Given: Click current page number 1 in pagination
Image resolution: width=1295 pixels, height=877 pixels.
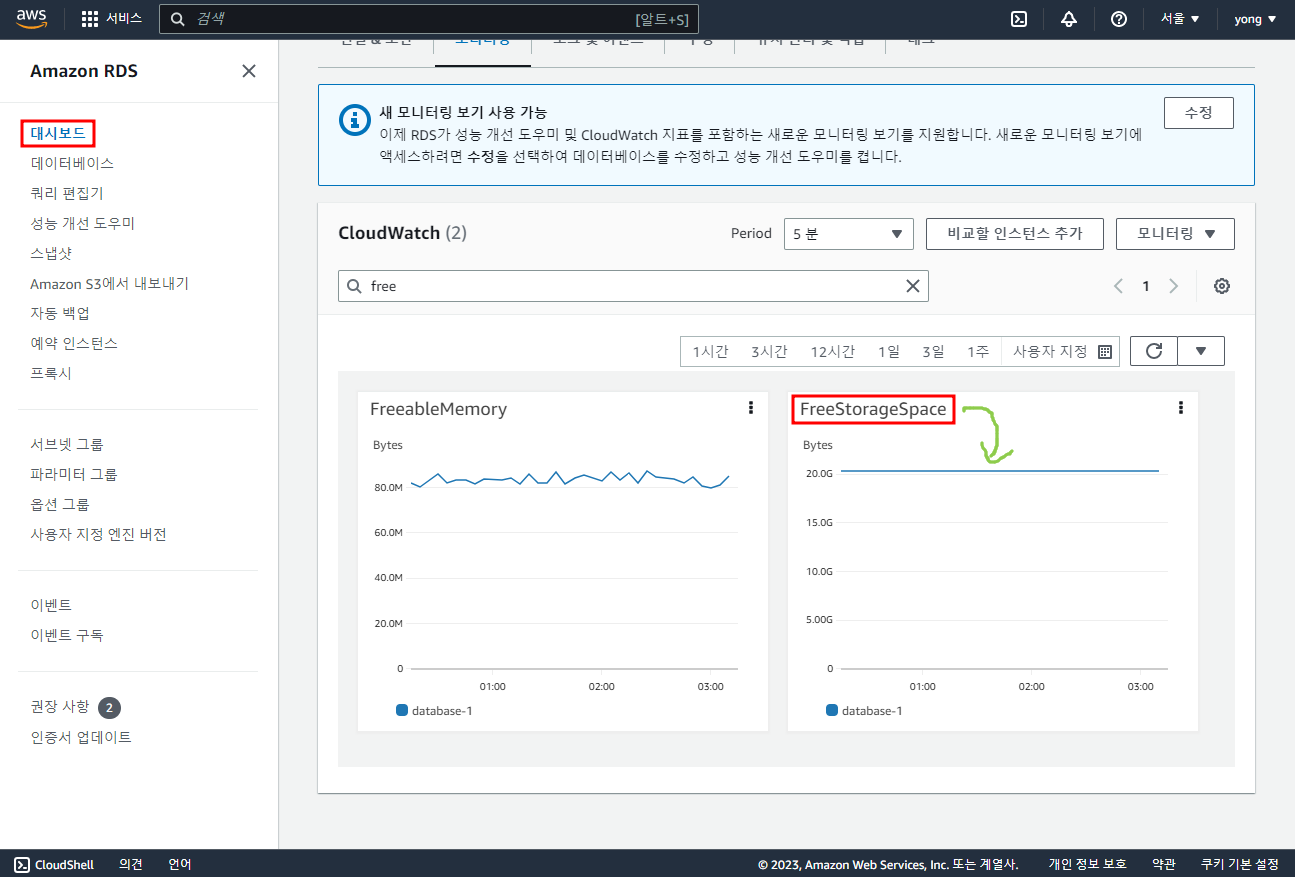Looking at the screenshot, I should tap(1146, 286).
